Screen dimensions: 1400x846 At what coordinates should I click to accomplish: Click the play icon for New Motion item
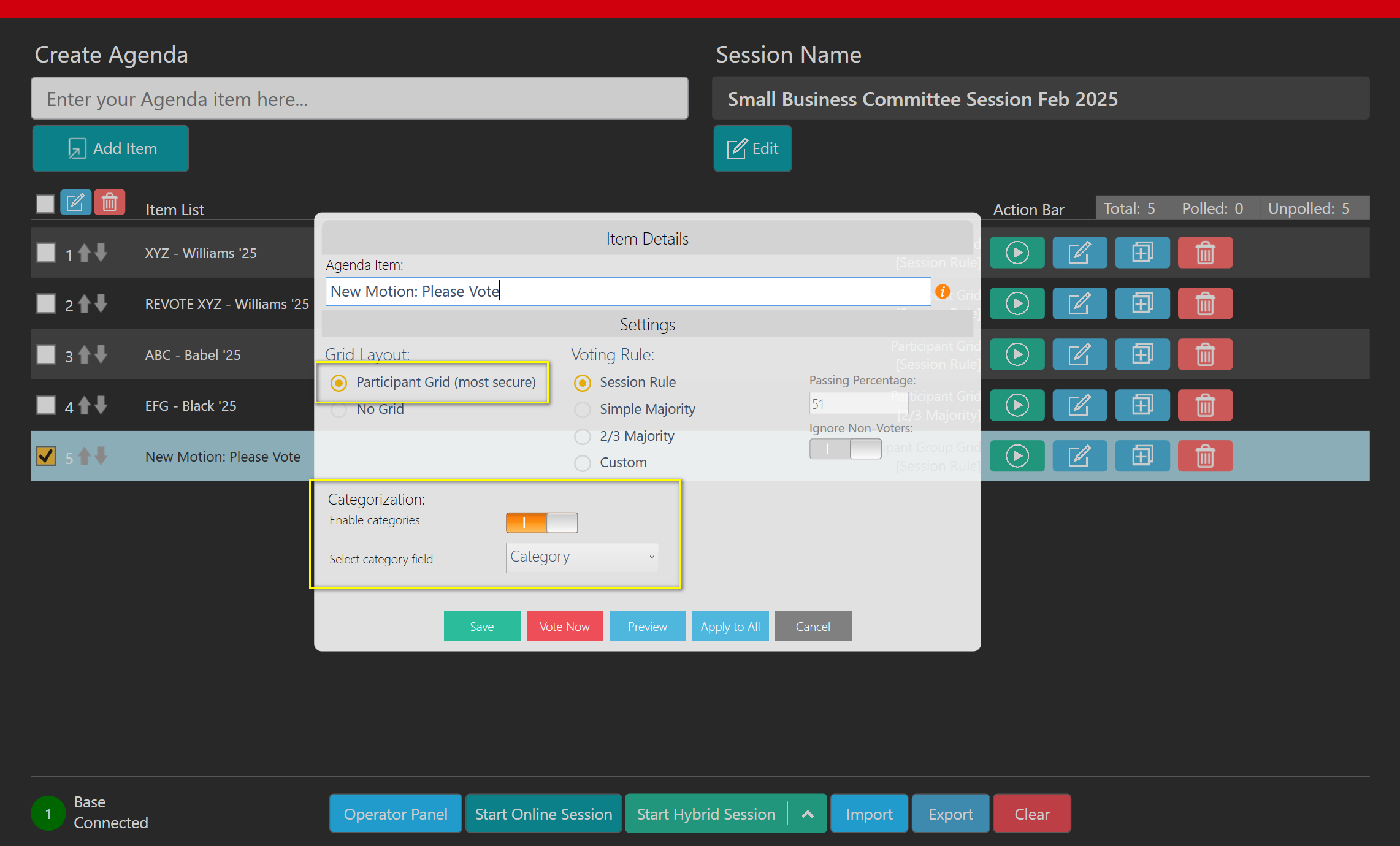(x=1017, y=456)
